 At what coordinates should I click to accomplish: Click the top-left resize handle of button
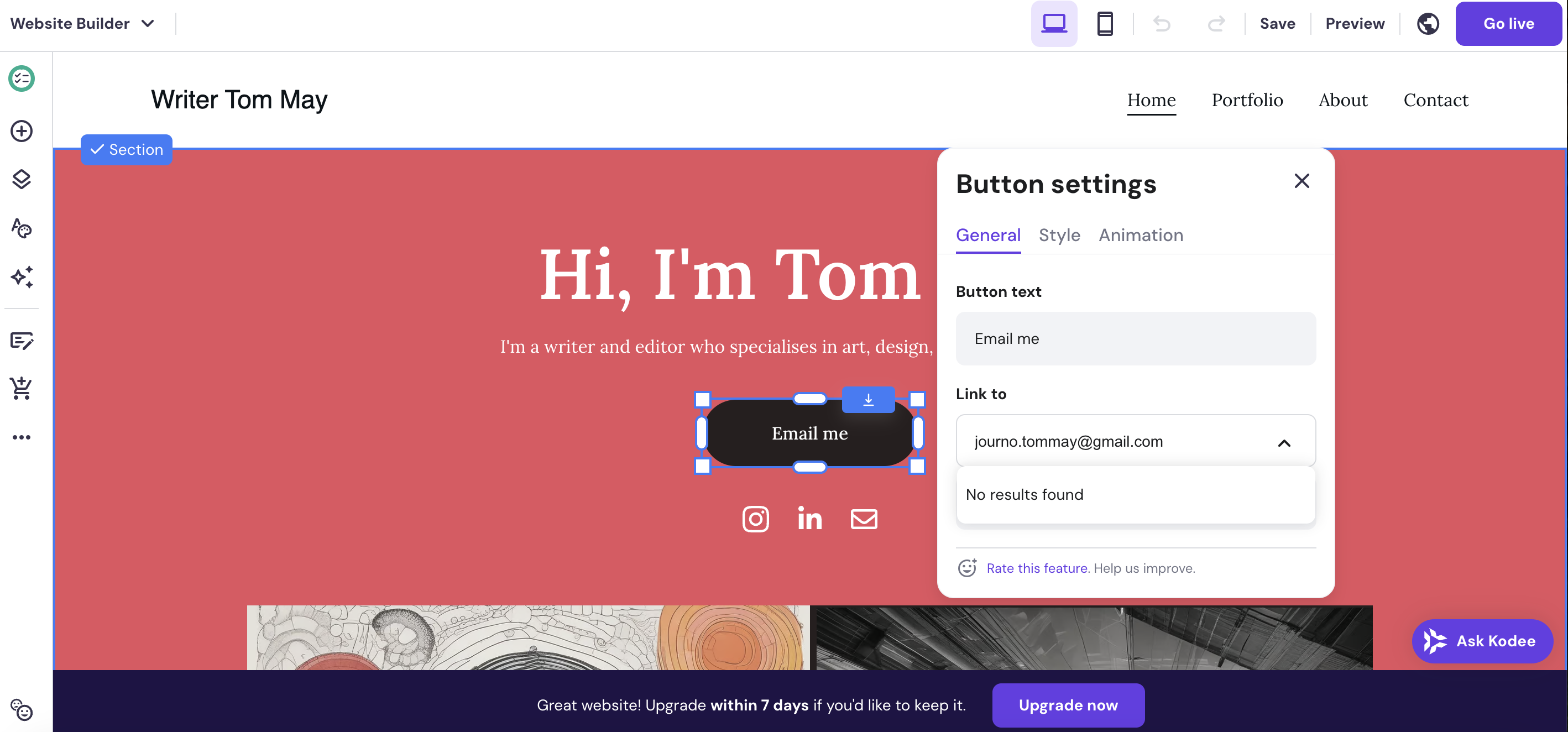click(702, 399)
